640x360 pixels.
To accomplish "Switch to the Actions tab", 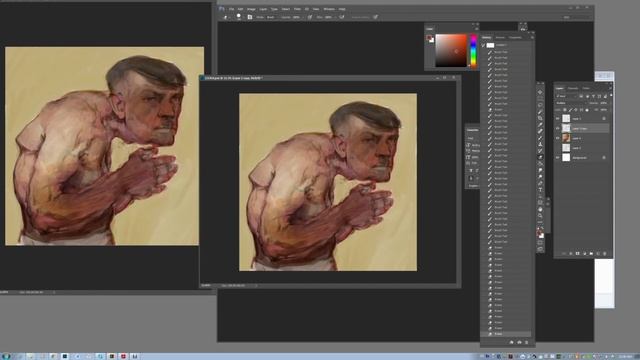I will coord(500,37).
